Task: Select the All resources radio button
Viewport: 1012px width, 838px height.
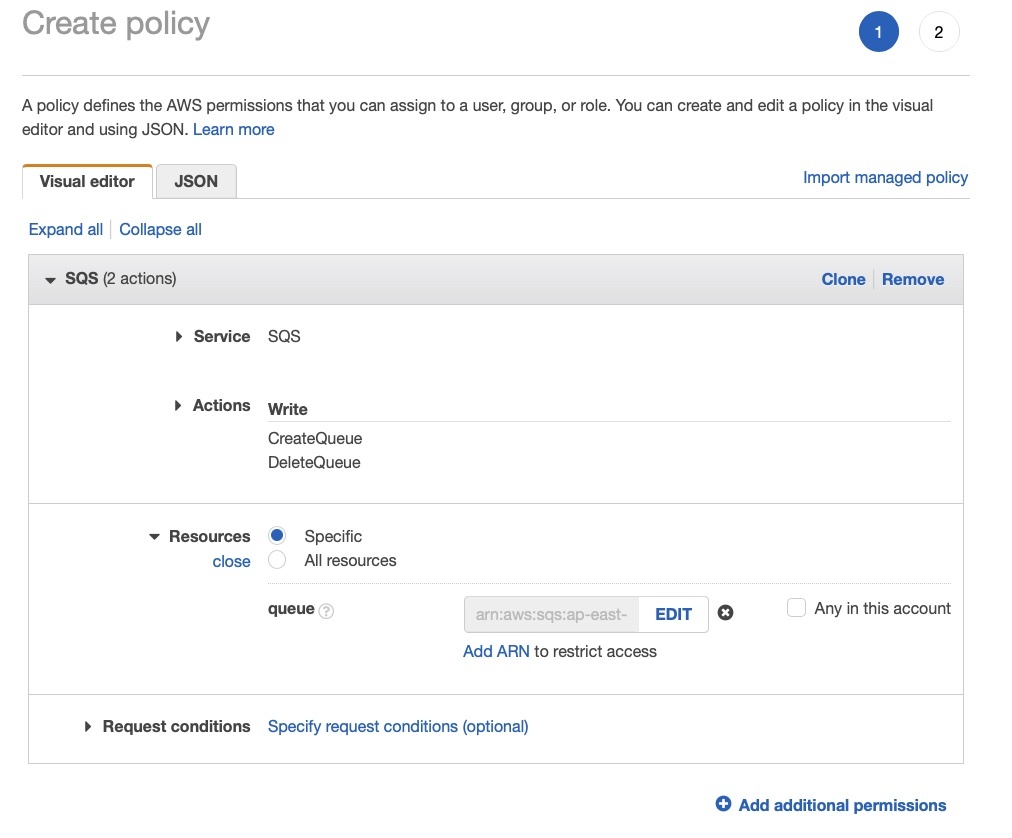Action: [x=278, y=560]
